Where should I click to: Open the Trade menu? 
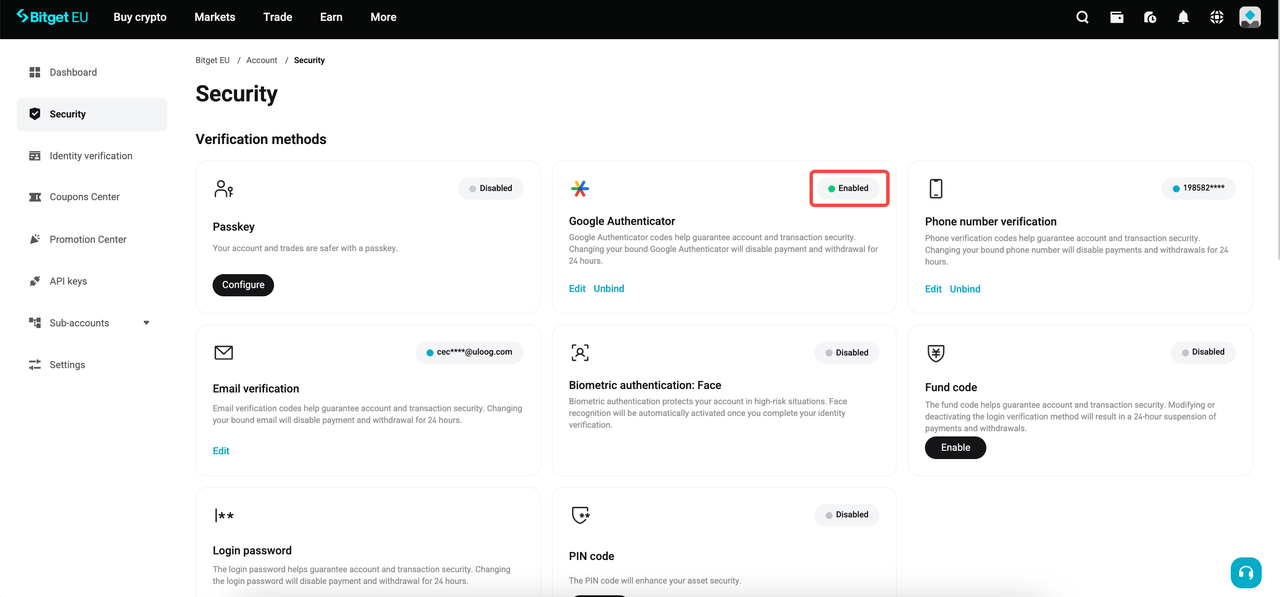tap(278, 17)
